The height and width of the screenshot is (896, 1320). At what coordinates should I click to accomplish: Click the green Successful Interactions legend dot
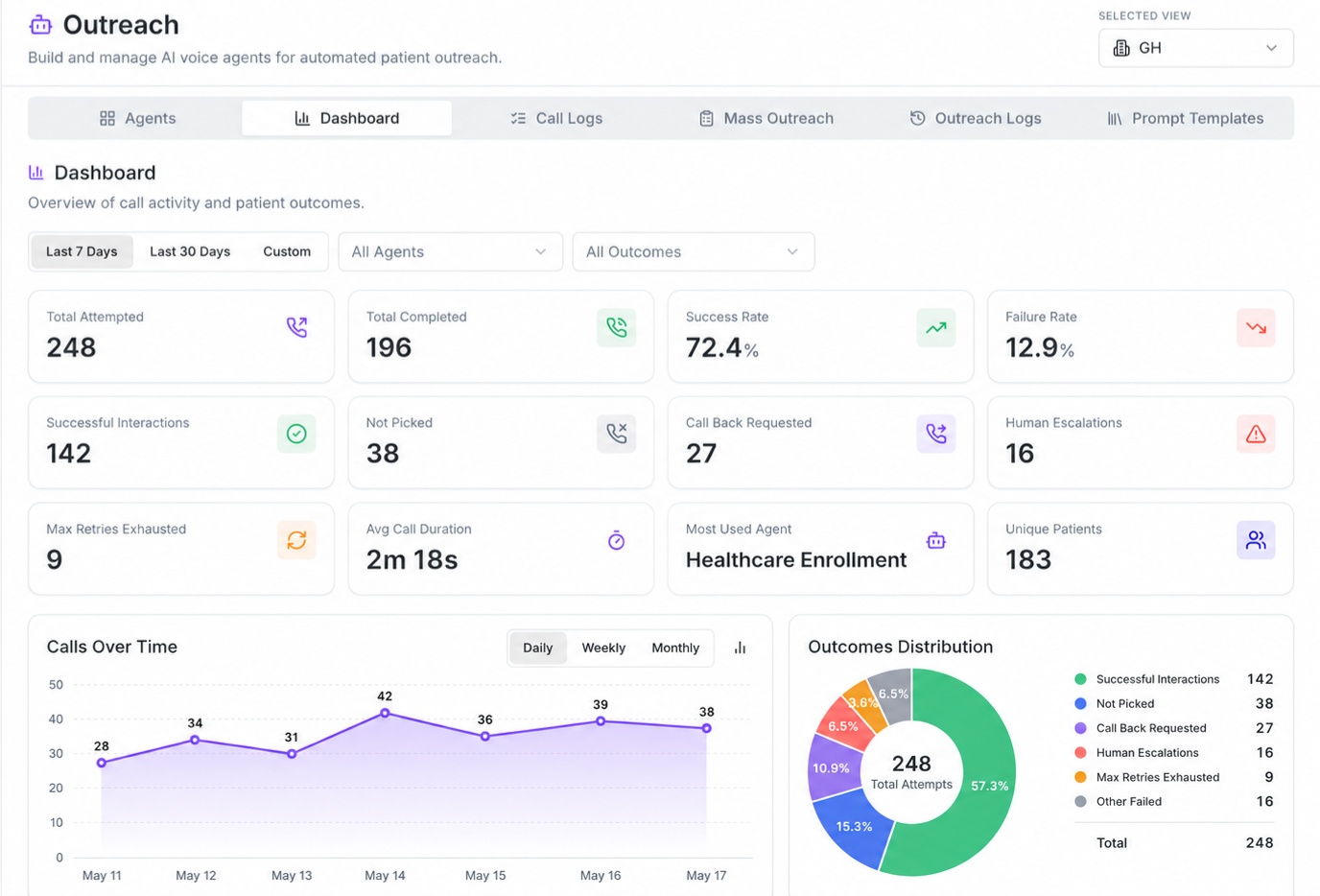(x=1080, y=679)
